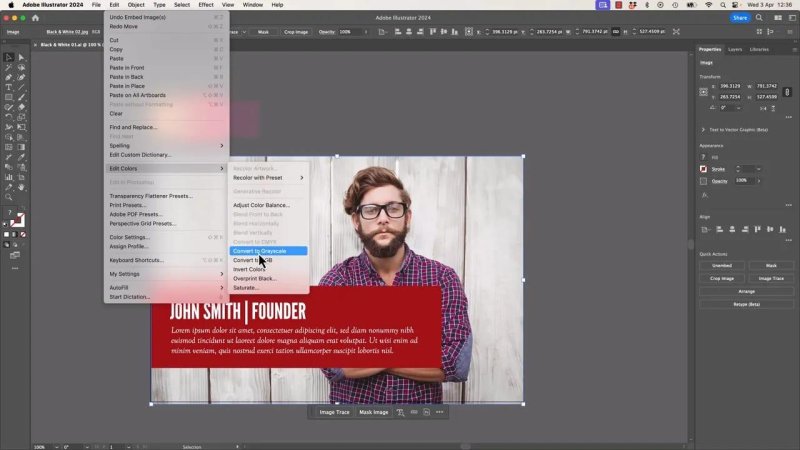Toggle constrain width and height proportions in Properties
The height and width of the screenshot is (450, 800).
point(787,92)
